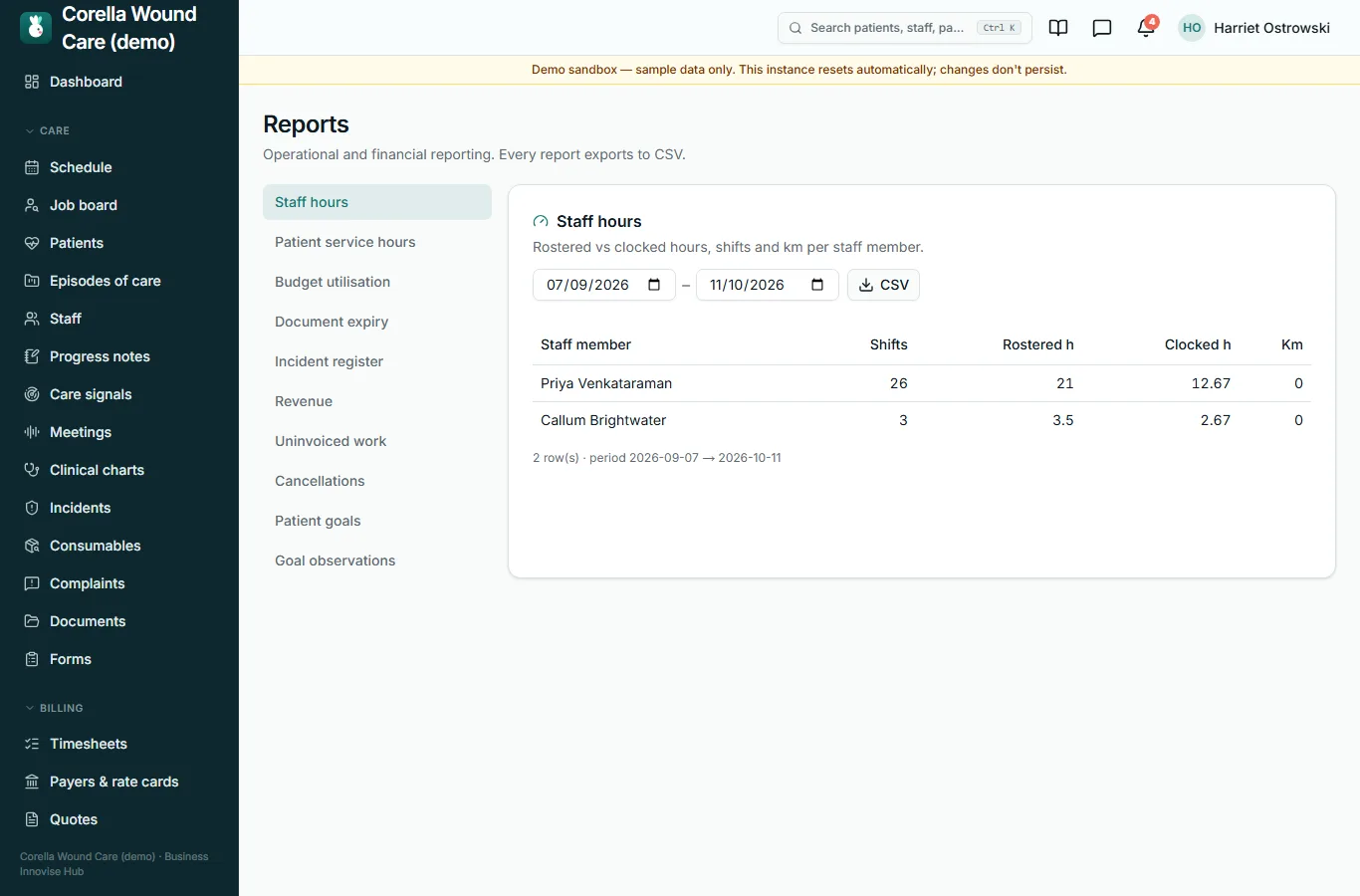Click the Episodes of care folder icon
1360x896 pixels.
(x=32, y=281)
